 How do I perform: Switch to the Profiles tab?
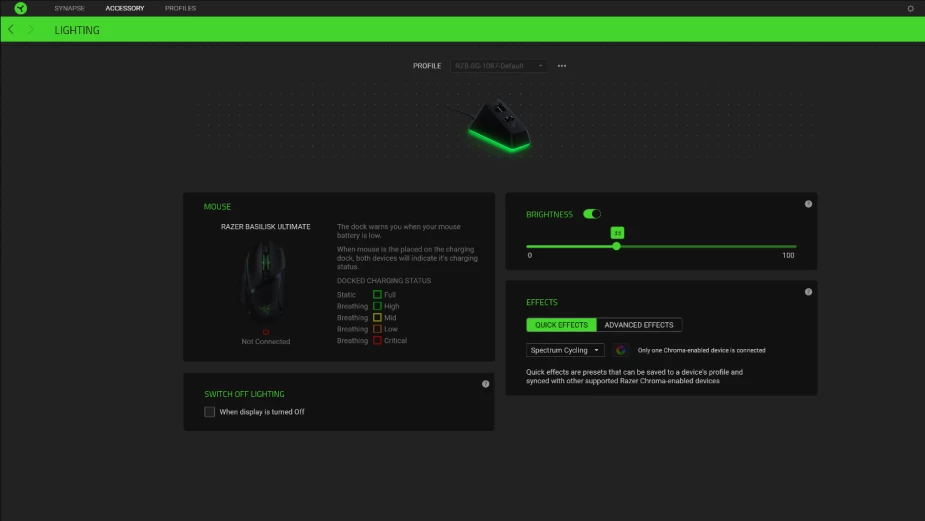point(181,8)
